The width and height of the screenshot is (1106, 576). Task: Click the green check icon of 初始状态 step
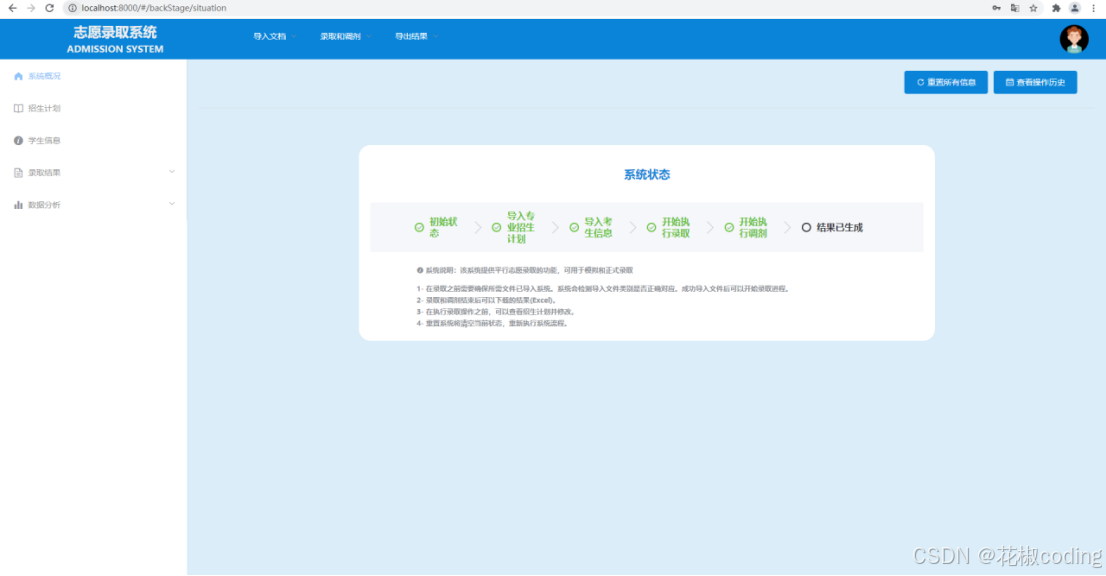[419, 228]
